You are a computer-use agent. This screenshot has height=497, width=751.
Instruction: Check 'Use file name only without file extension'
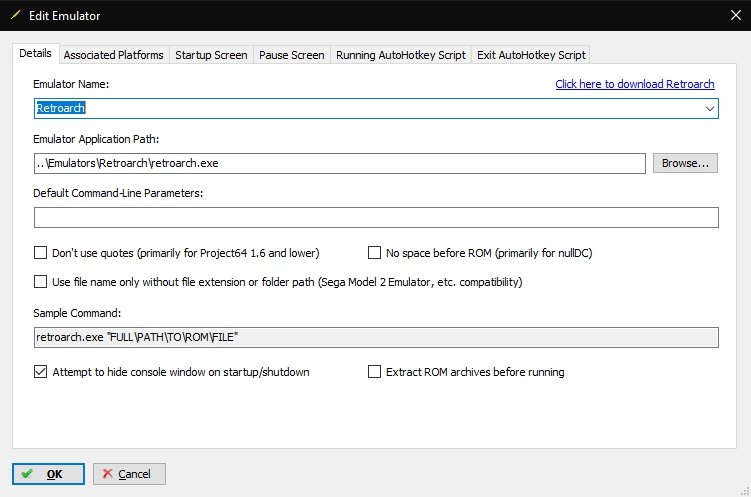41,282
